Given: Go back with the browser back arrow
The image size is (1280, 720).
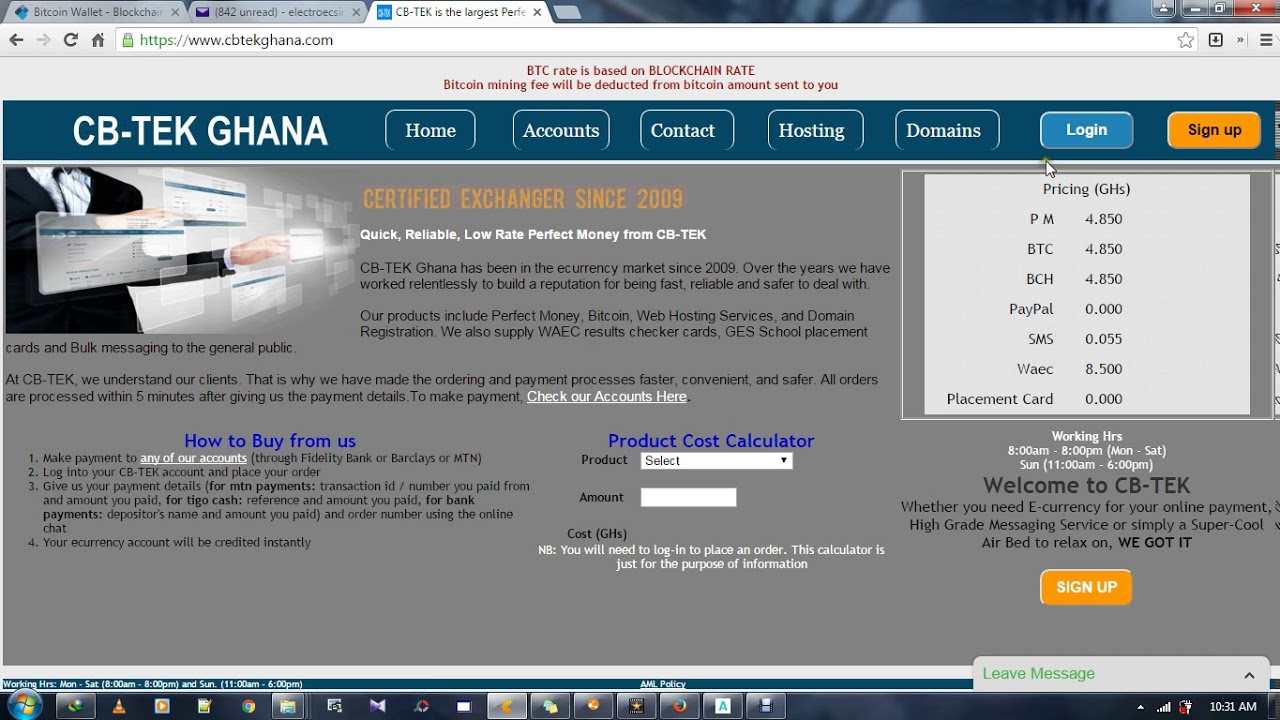Looking at the screenshot, I should click(x=16, y=40).
